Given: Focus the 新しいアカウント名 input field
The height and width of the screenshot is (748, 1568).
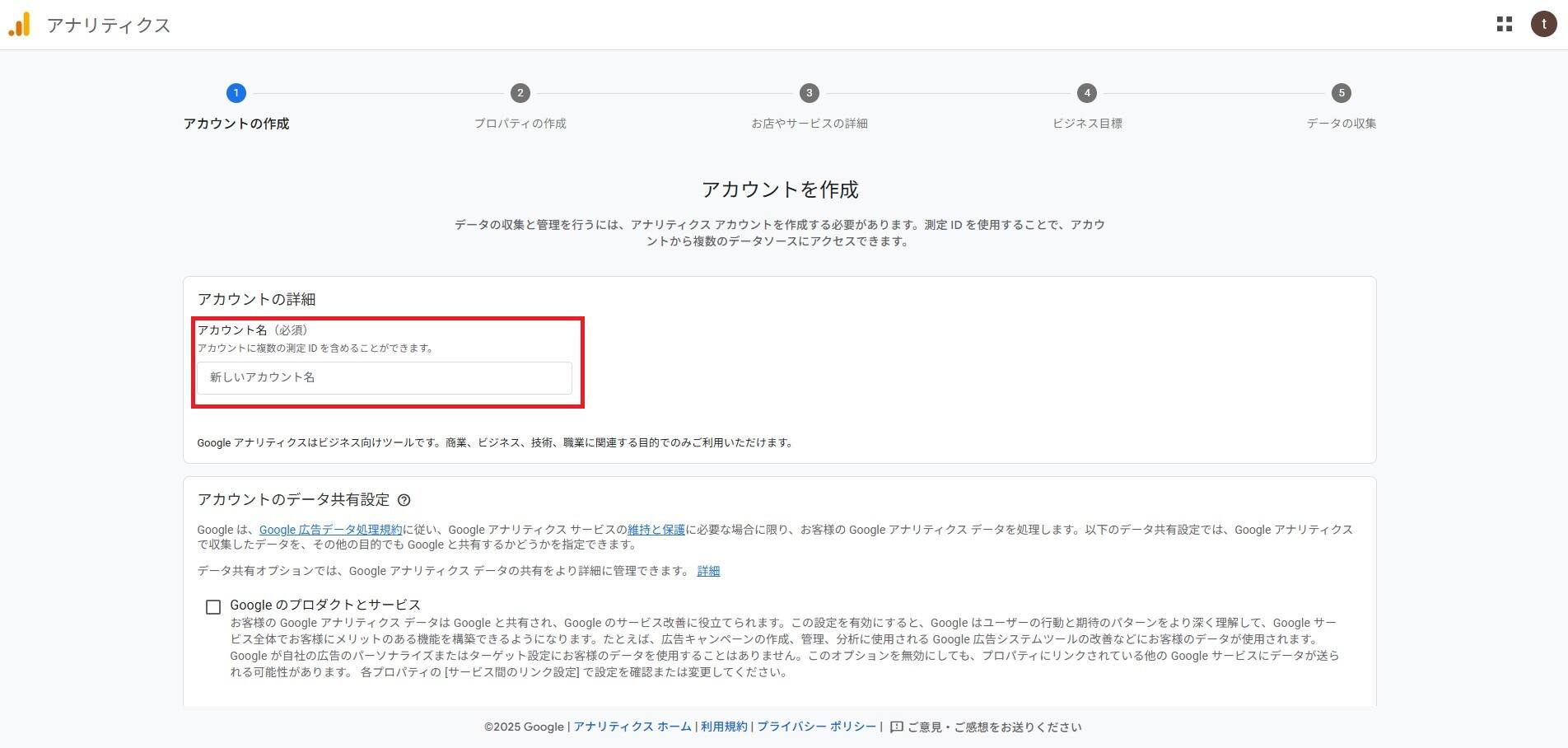Looking at the screenshot, I should 385,378.
